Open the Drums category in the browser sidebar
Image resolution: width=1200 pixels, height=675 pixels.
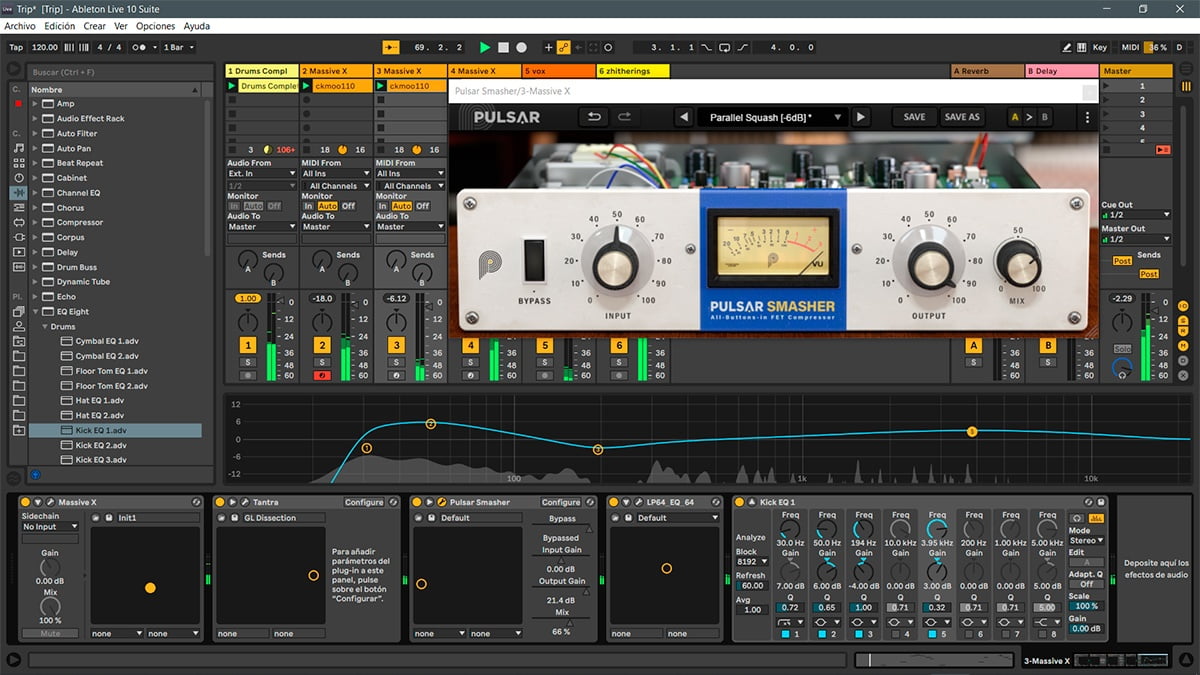(x=19, y=162)
